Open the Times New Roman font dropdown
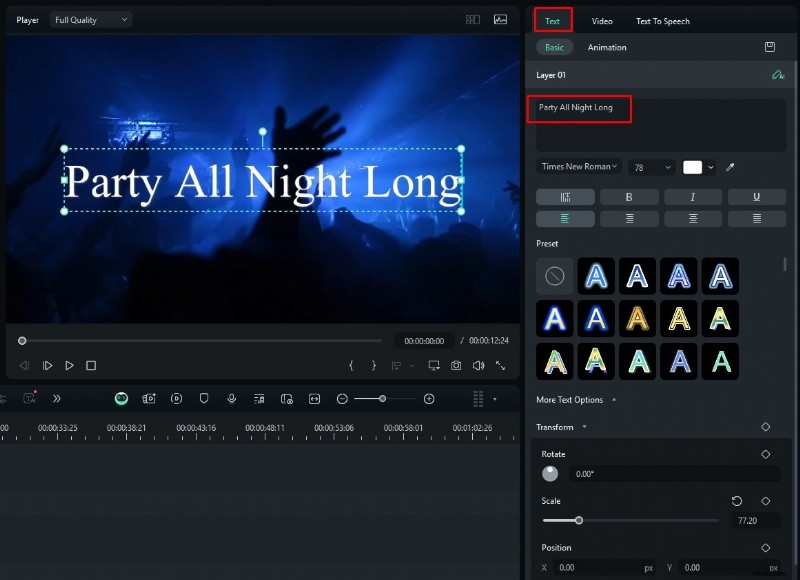The width and height of the screenshot is (800, 580). [578, 167]
